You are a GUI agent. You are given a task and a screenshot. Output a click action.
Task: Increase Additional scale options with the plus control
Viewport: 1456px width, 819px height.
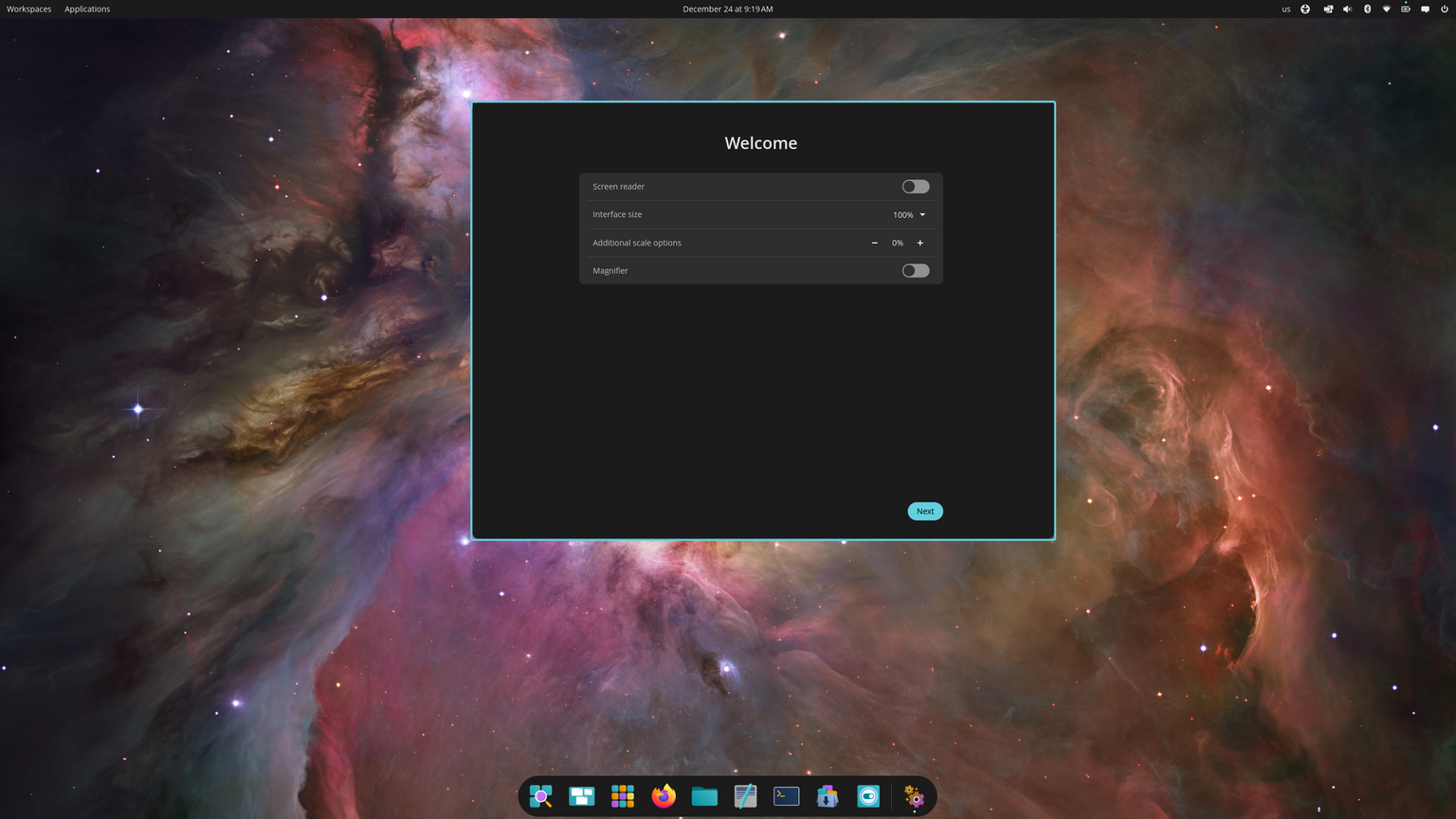[x=919, y=243]
